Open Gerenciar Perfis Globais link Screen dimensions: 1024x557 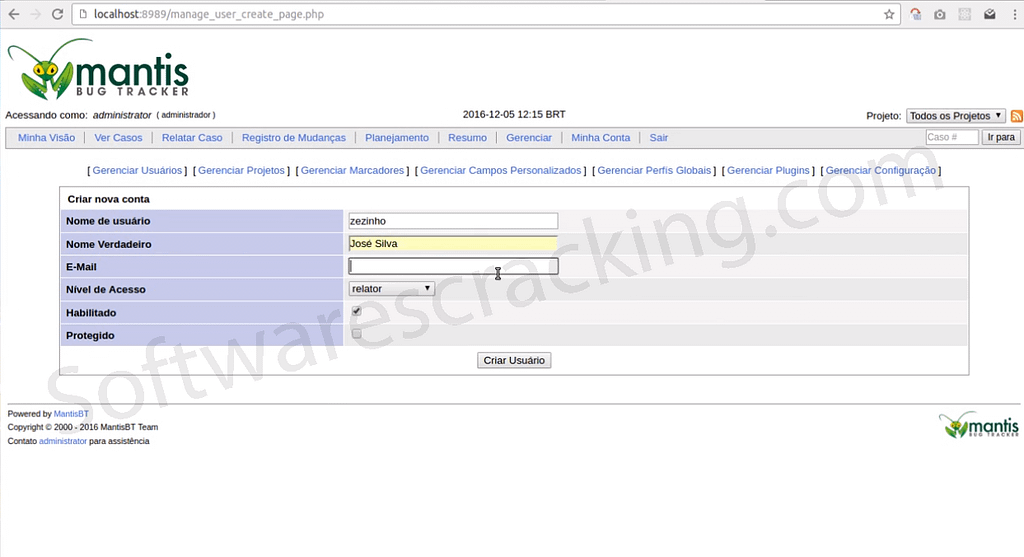click(654, 170)
